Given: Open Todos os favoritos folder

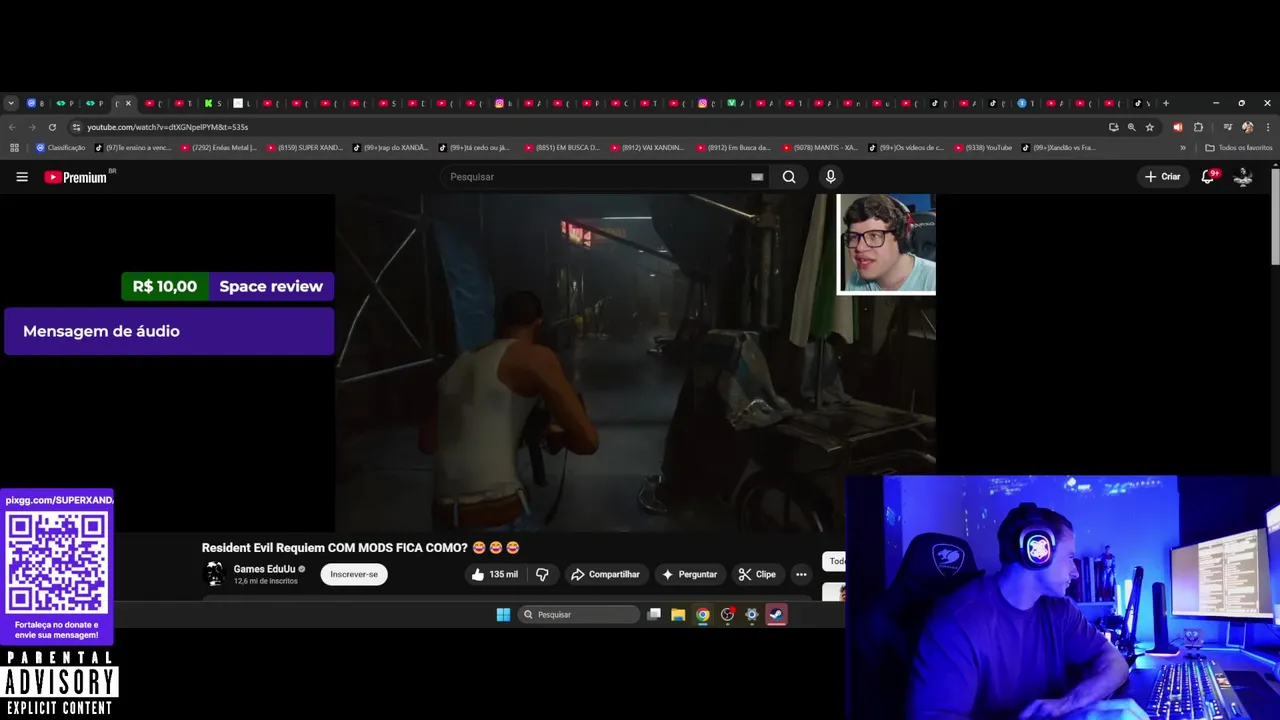Looking at the screenshot, I should point(1238,148).
